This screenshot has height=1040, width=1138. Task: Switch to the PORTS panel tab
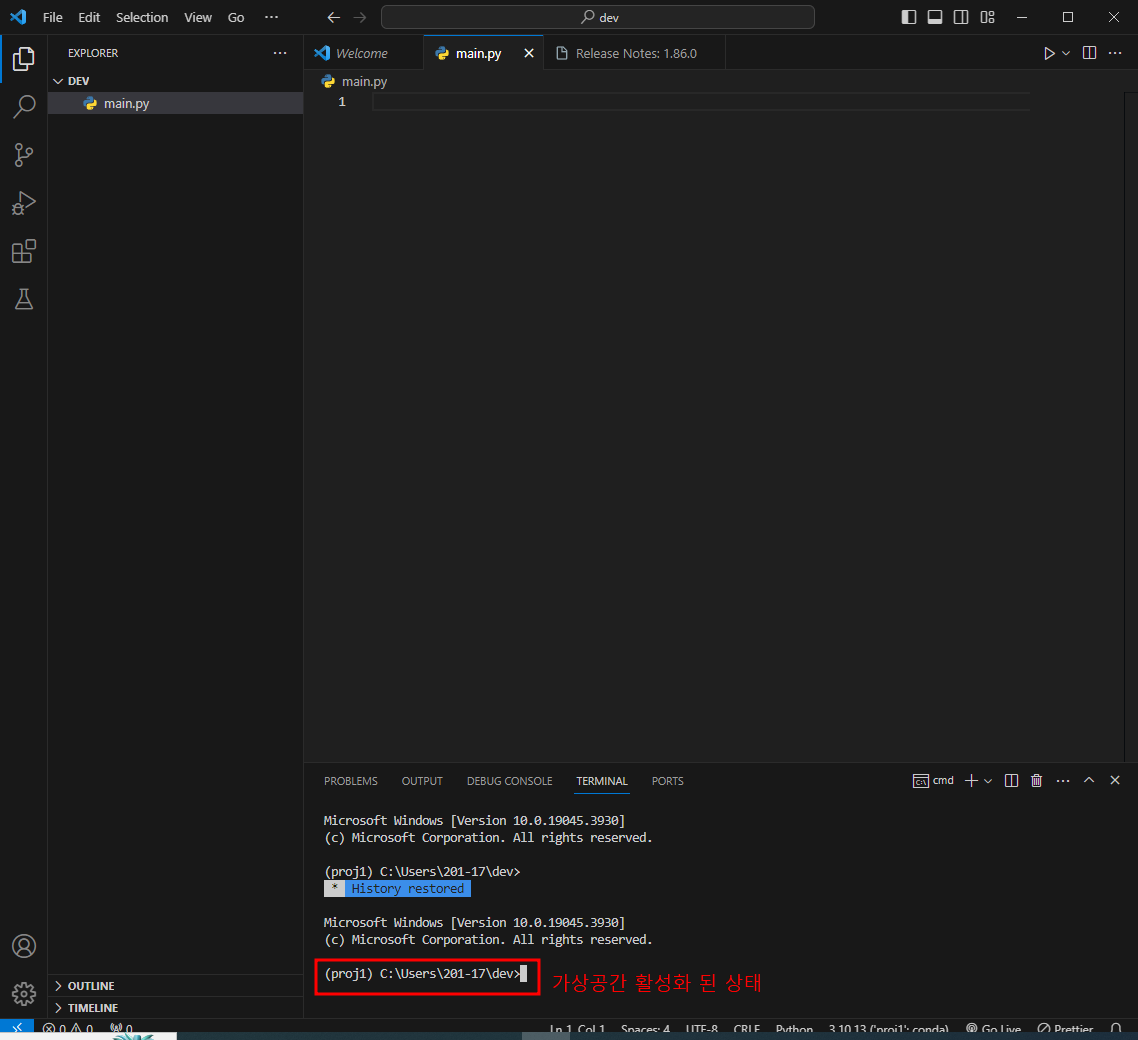pyautogui.click(x=668, y=781)
